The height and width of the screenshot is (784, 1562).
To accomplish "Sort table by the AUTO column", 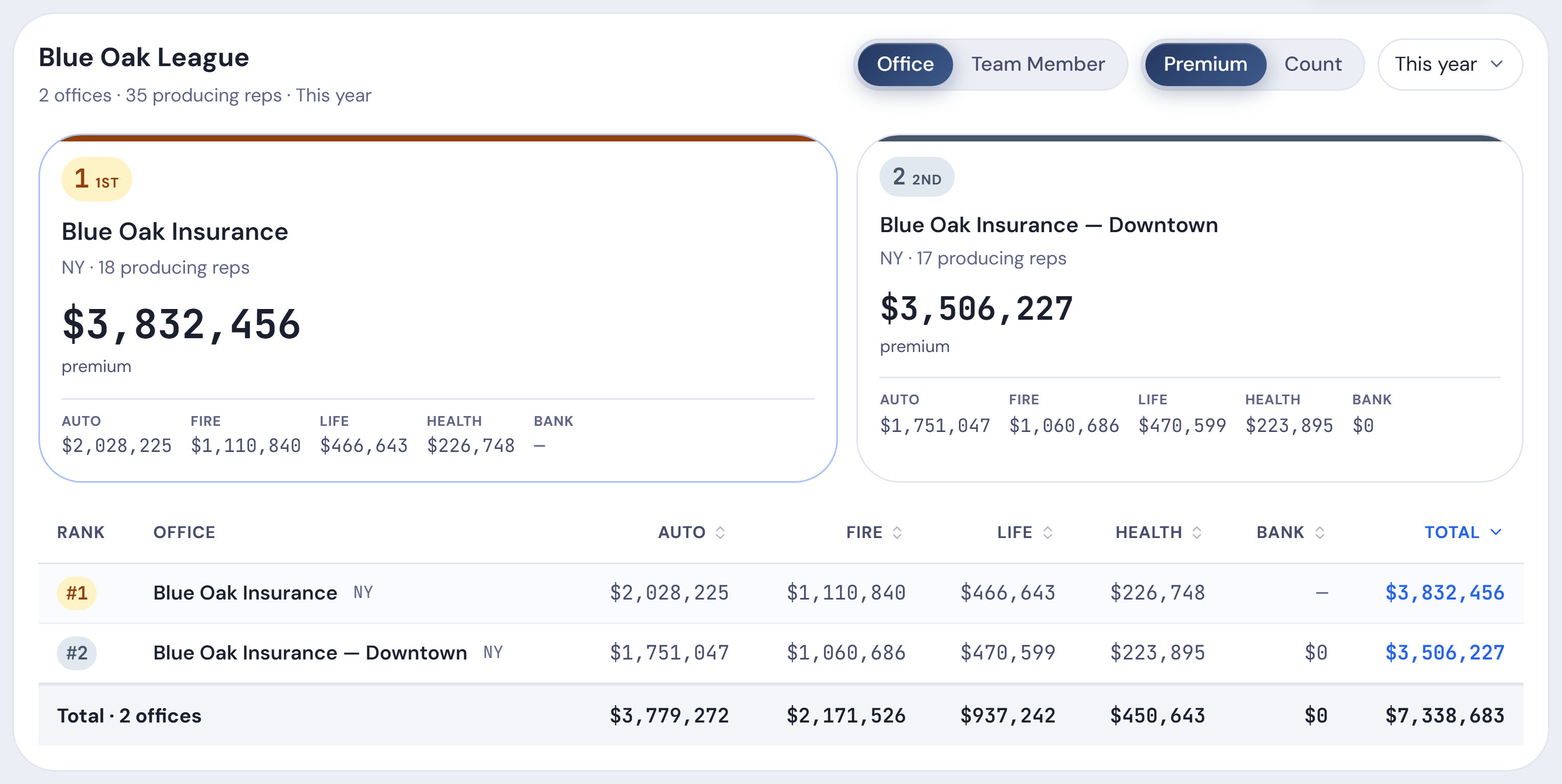I will pyautogui.click(x=692, y=532).
